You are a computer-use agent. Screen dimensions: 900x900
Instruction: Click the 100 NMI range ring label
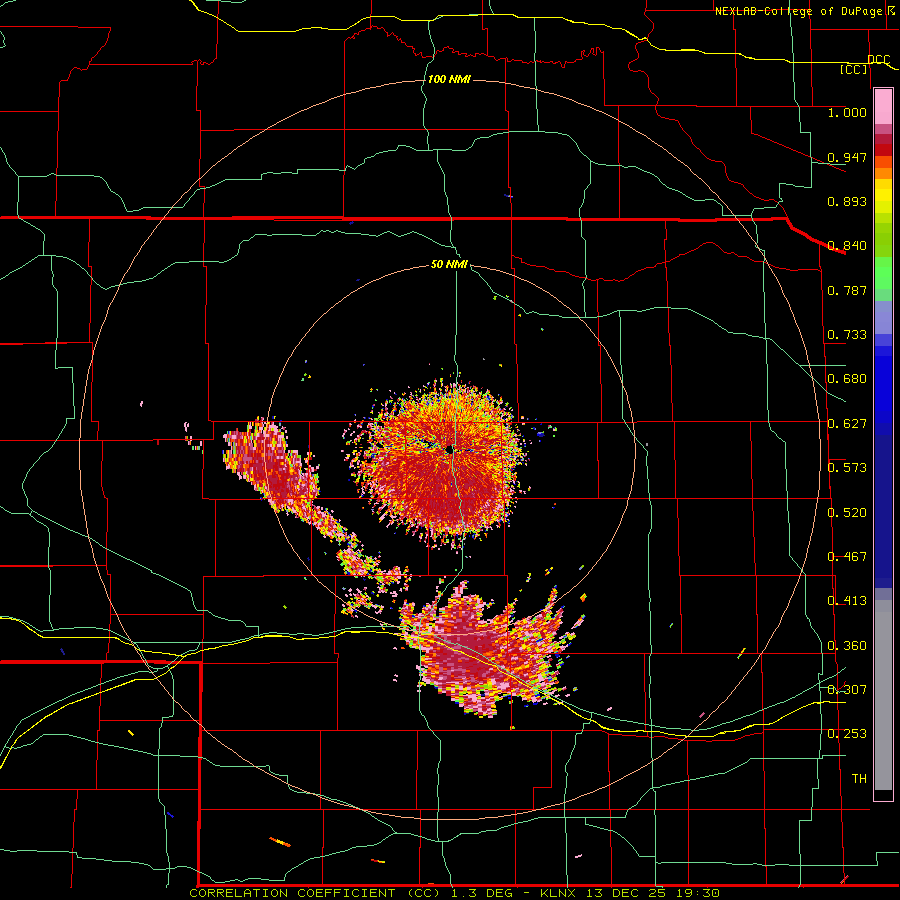449,79
